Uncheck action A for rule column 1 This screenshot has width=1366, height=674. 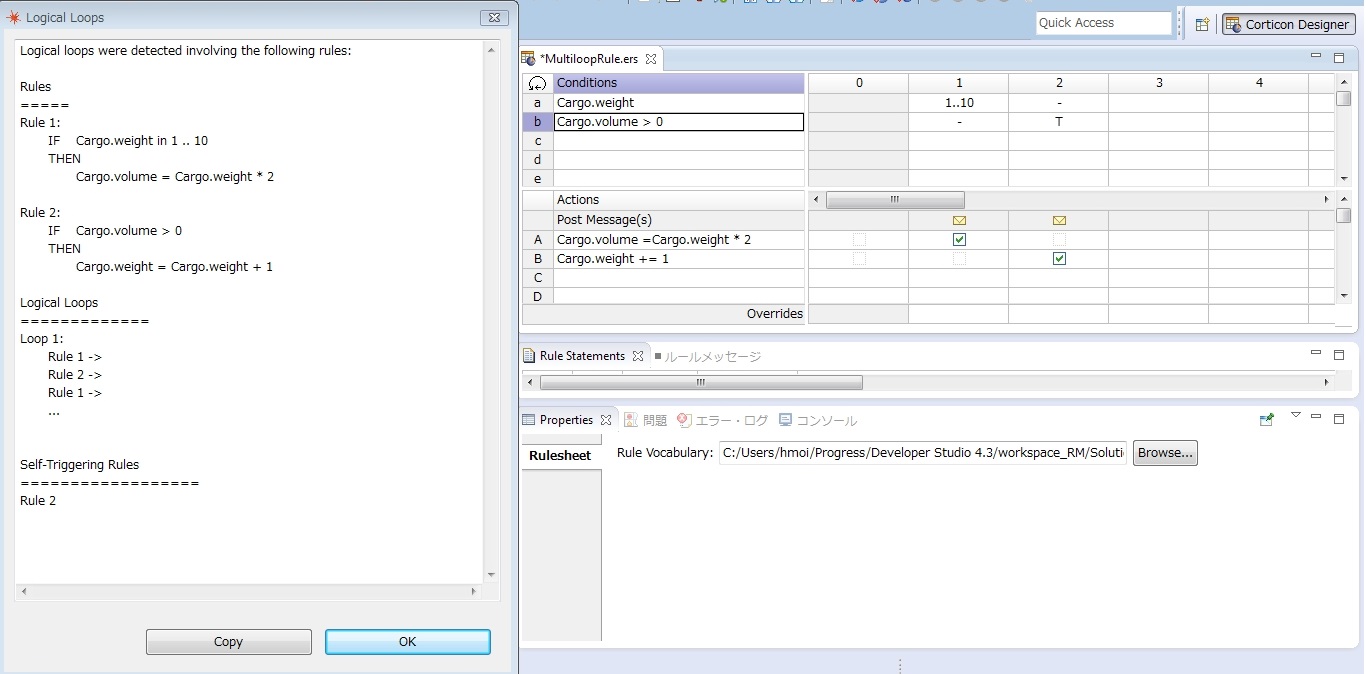[x=959, y=240]
